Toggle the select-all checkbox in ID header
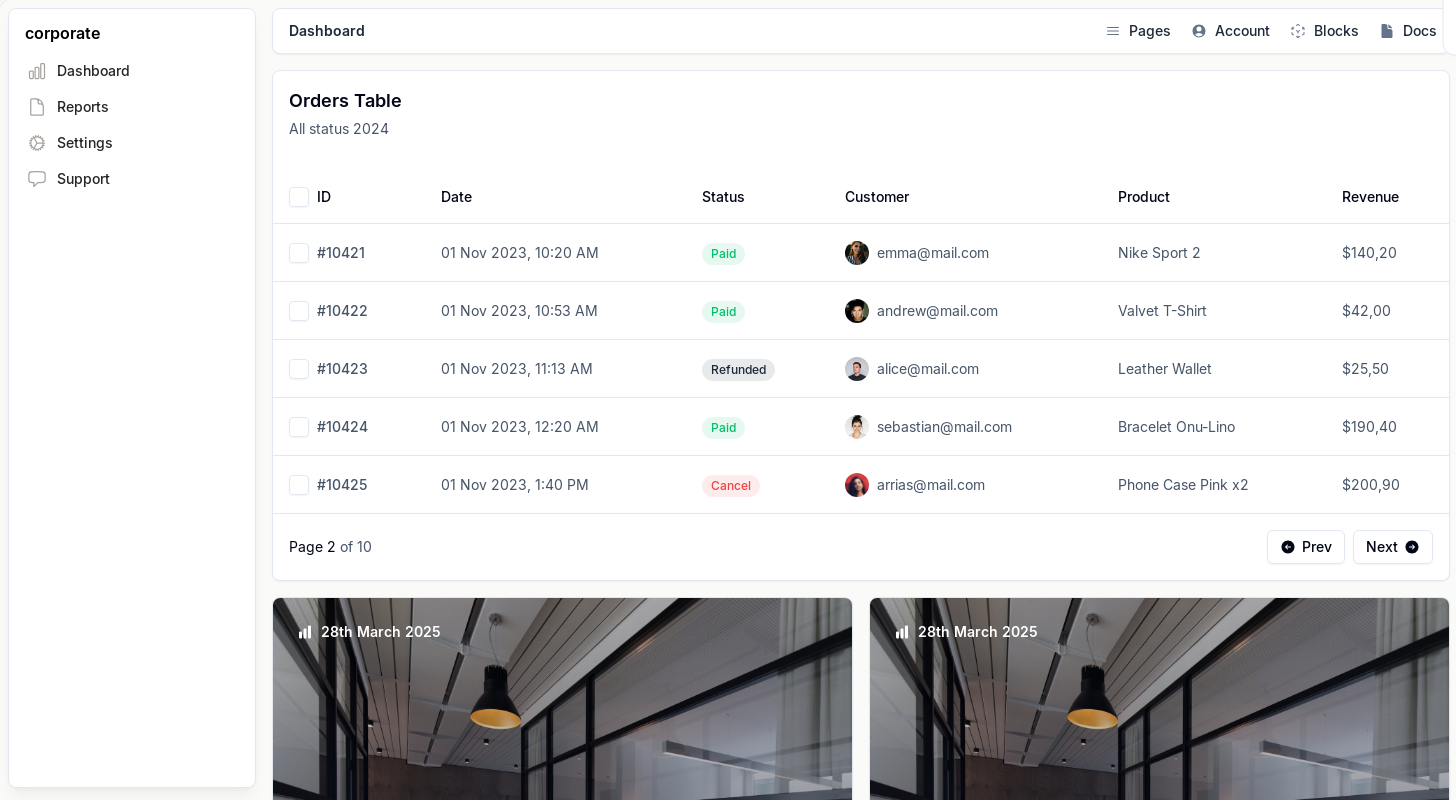Screen dimensions: 1456x800 pyautogui.click(x=299, y=197)
